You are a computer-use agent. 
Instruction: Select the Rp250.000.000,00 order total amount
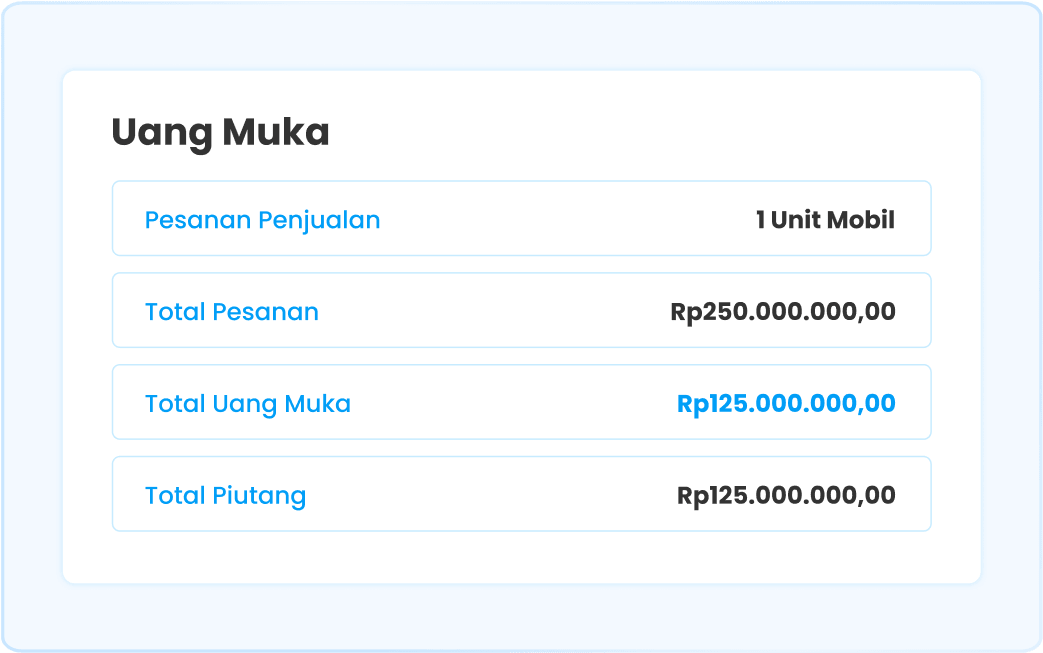783,312
